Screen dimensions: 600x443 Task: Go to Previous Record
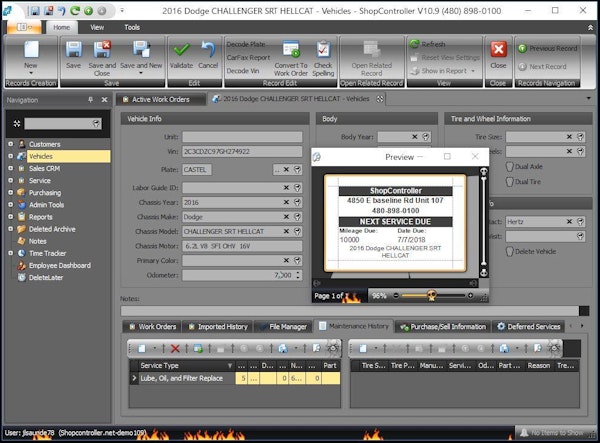[548, 49]
